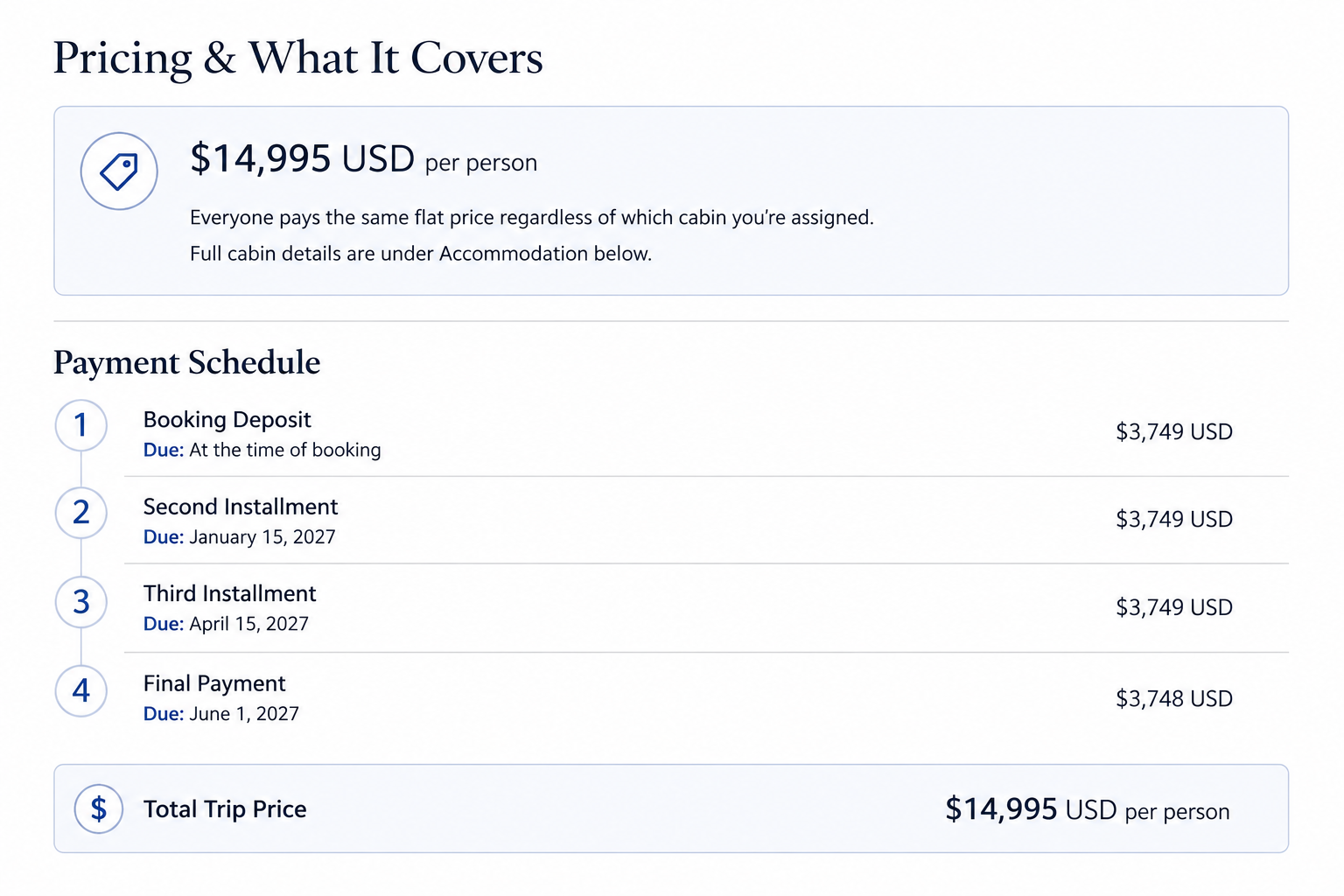Click the January 15, 2027 due date
The image size is (1344, 896).
pyautogui.click(x=262, y=537)
